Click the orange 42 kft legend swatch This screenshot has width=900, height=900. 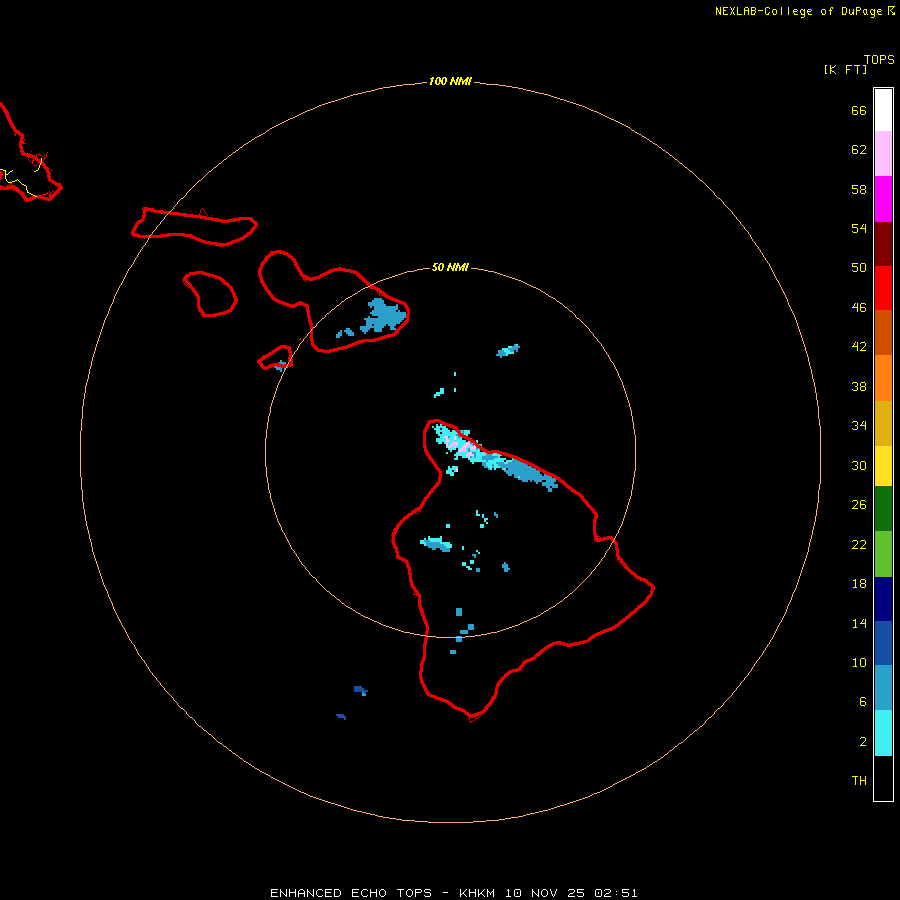point(883,378)
